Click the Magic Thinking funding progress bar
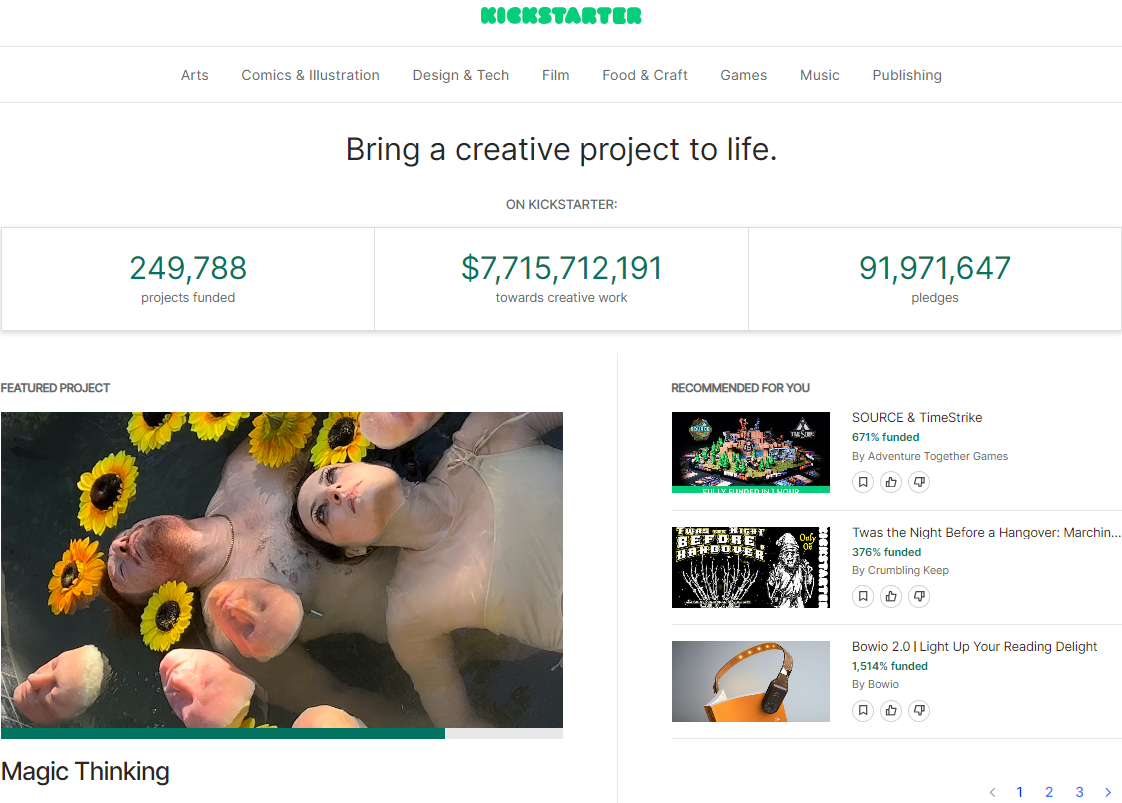1122x803 pixels. pos(281,733)
